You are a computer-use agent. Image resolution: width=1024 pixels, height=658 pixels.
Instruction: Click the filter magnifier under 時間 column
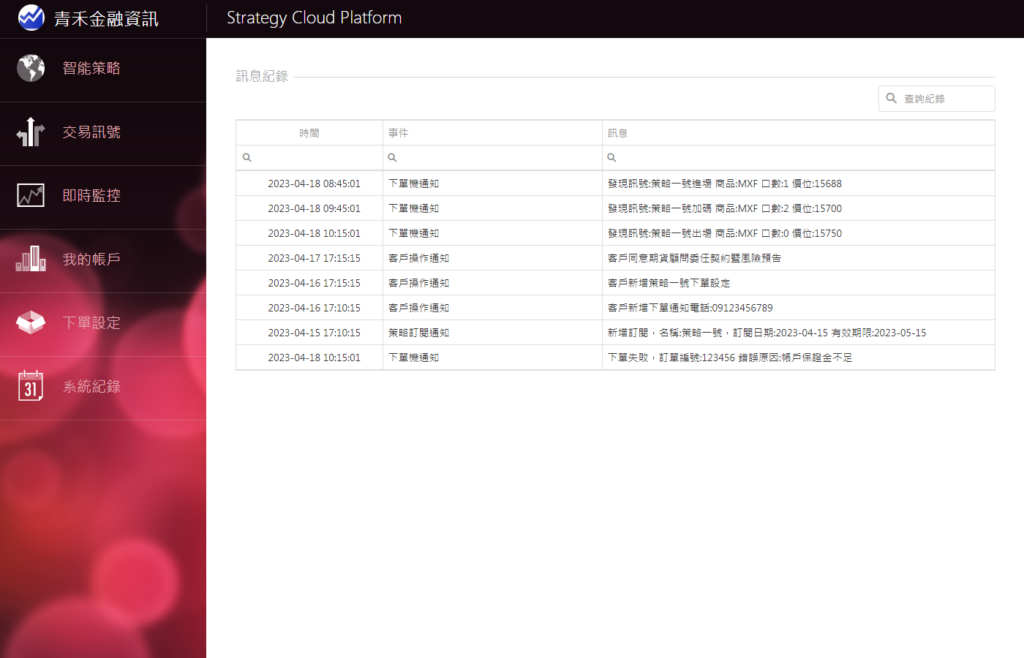(247, 157)
